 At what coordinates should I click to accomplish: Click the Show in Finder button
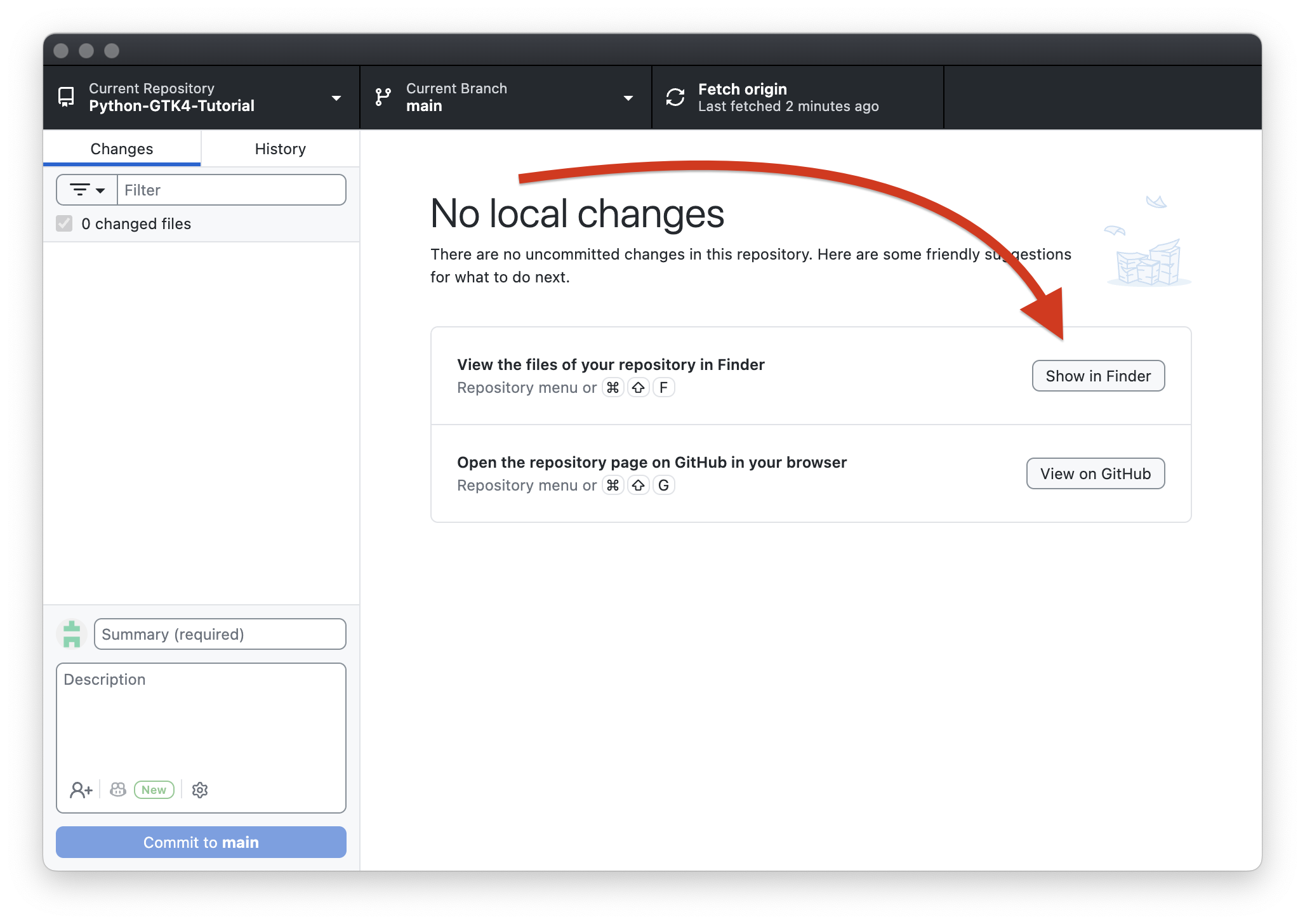pyautogui.click(x=1099, y=376)
